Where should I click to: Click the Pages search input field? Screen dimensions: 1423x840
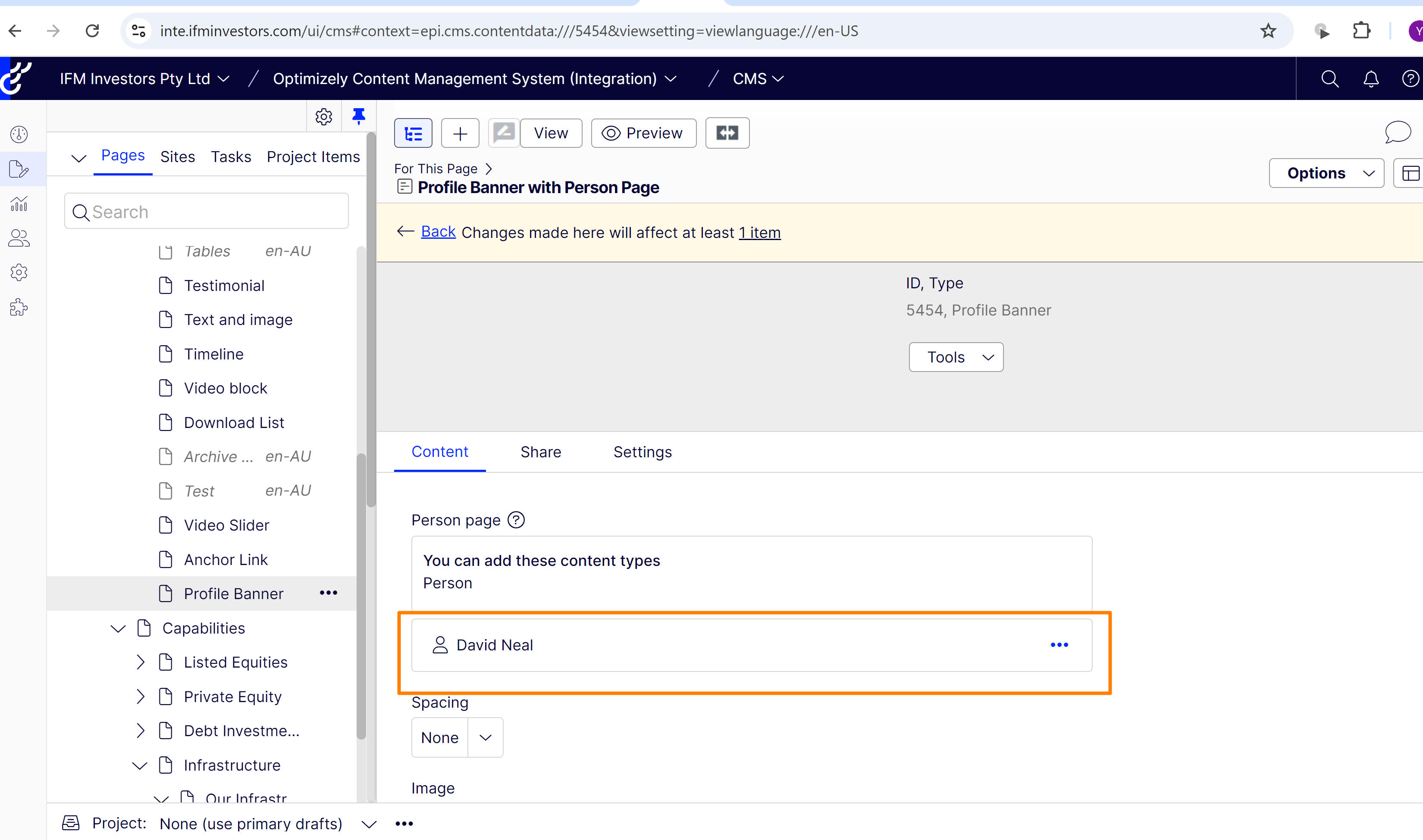(x=215, y=212)
